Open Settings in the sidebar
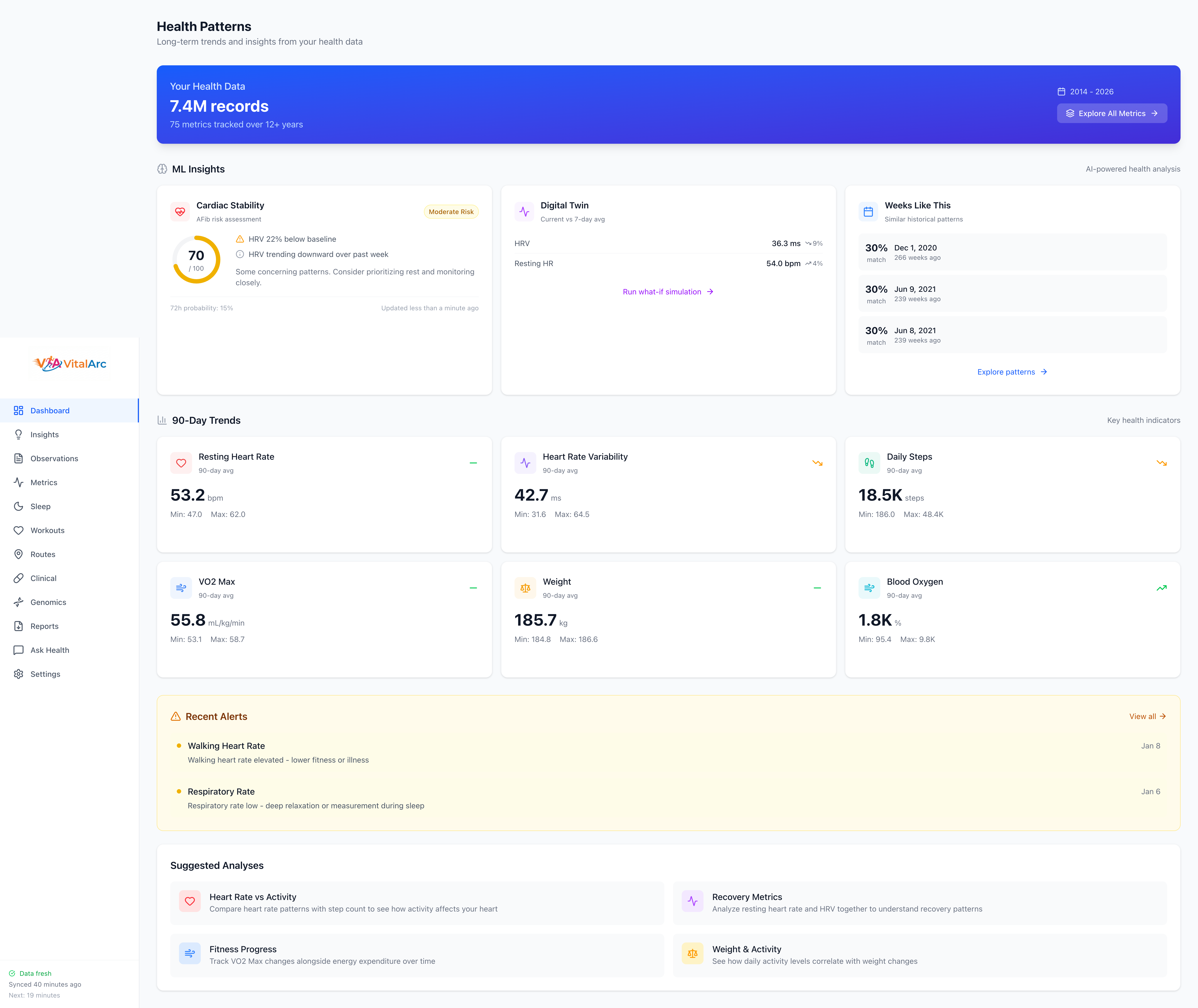The image size is (1198, 1008). click(45, 674)
